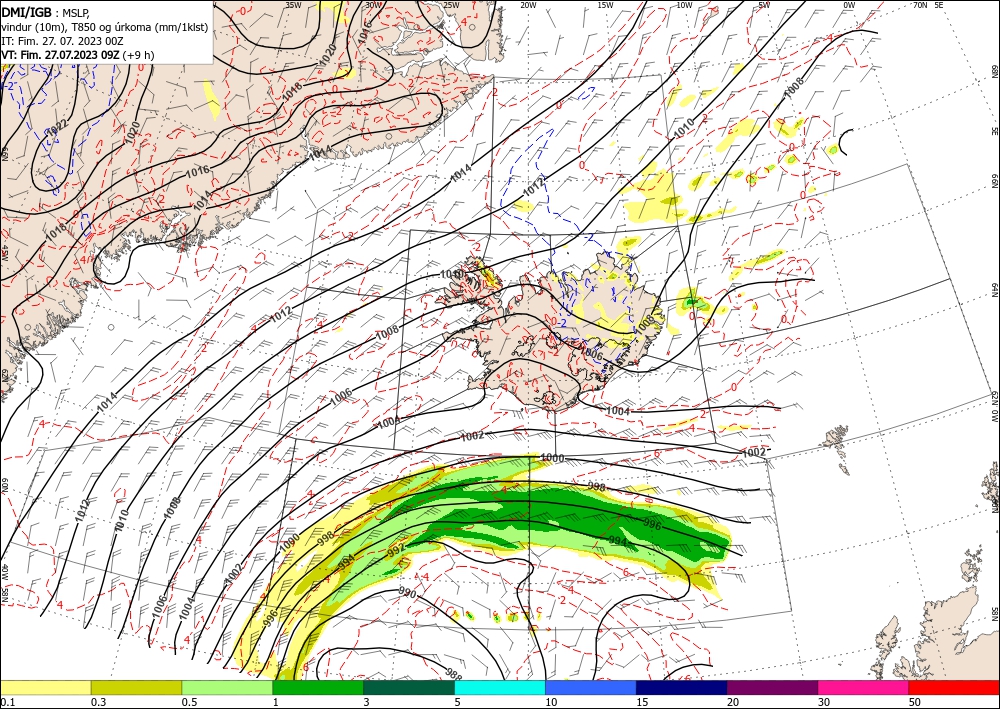This screenshot has height=709, width=1000.
Task: Pick the dark green 3–5 legend swatch
Action: click(x=409, y=687)
